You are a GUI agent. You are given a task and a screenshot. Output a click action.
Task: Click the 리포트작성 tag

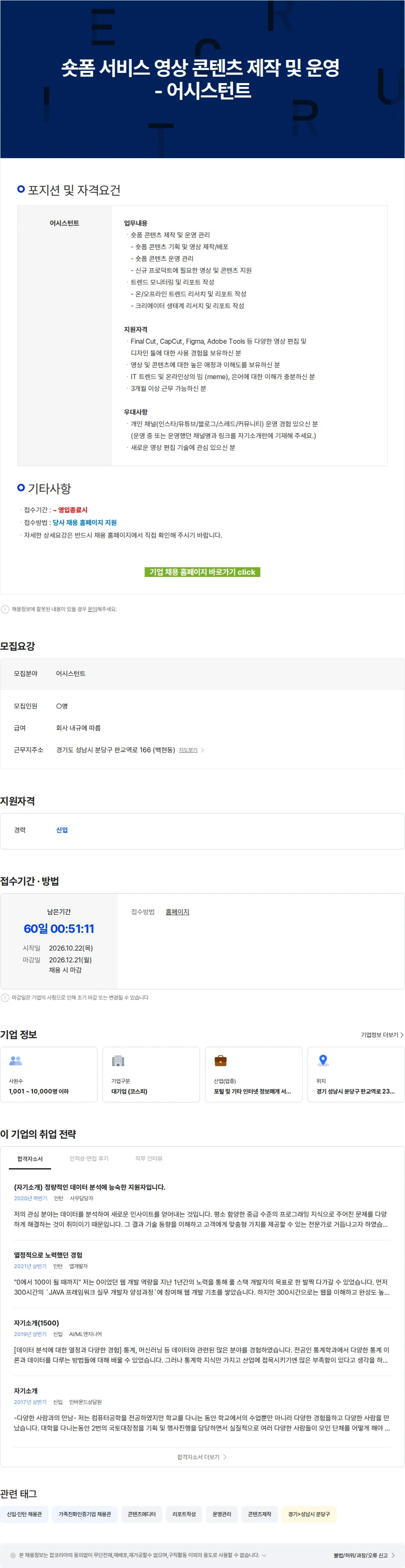tap(184, 1514)
